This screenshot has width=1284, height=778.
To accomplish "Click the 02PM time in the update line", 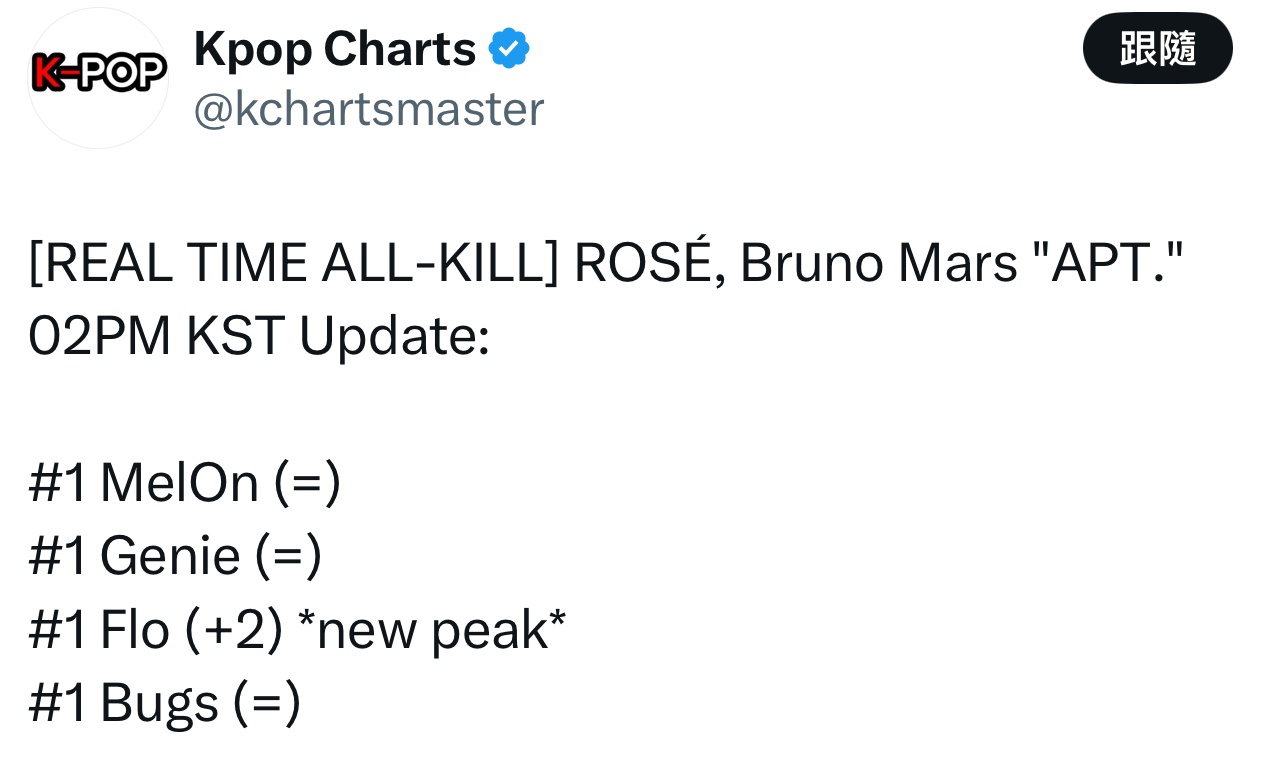I will [100, 337].
